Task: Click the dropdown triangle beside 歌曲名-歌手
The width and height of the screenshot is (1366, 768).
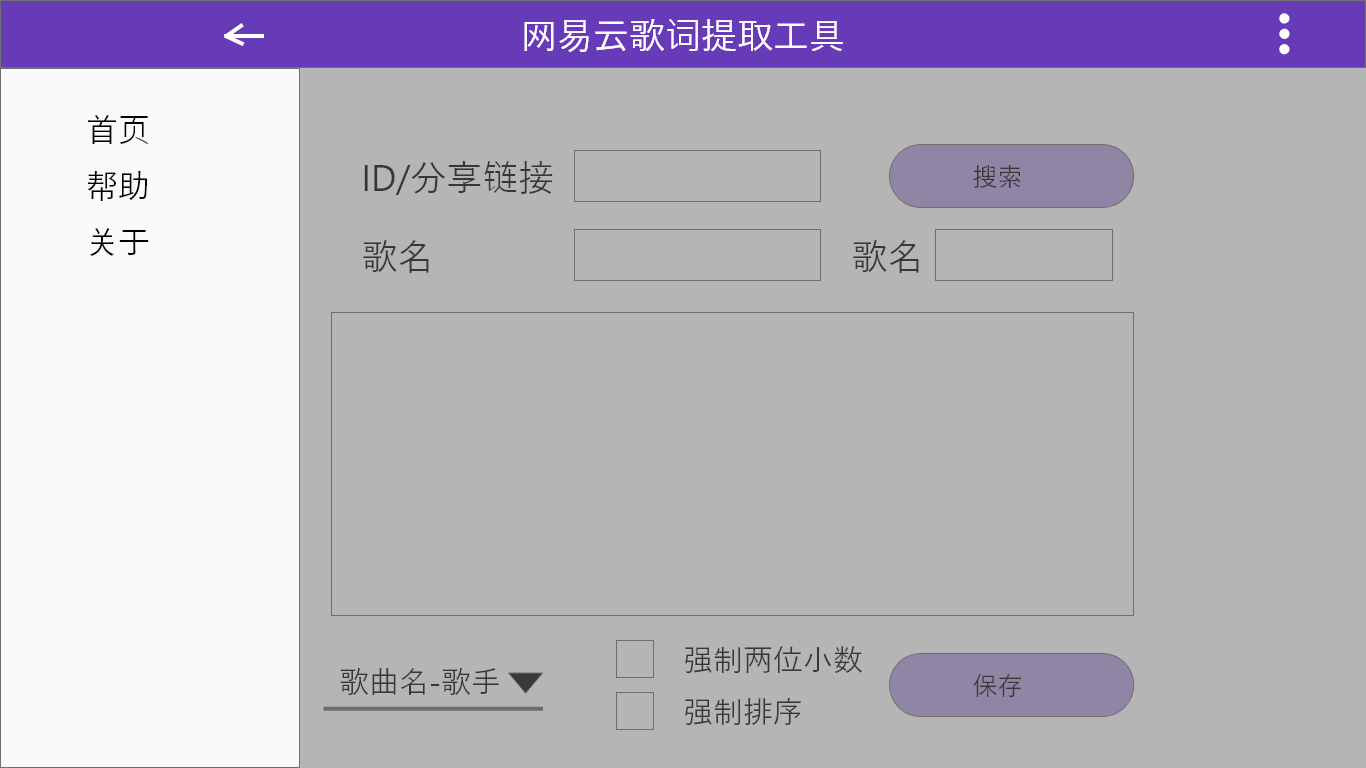Action: pyautogui.click(x=525, y=682)
